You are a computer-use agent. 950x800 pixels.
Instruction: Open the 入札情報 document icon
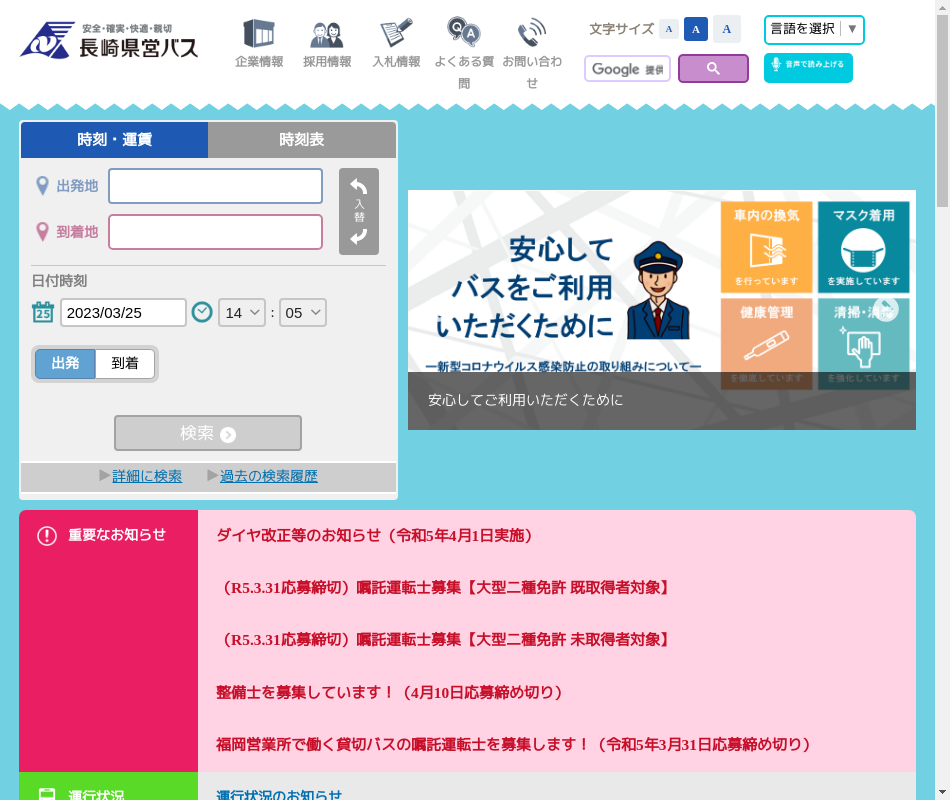click(396, 34)
